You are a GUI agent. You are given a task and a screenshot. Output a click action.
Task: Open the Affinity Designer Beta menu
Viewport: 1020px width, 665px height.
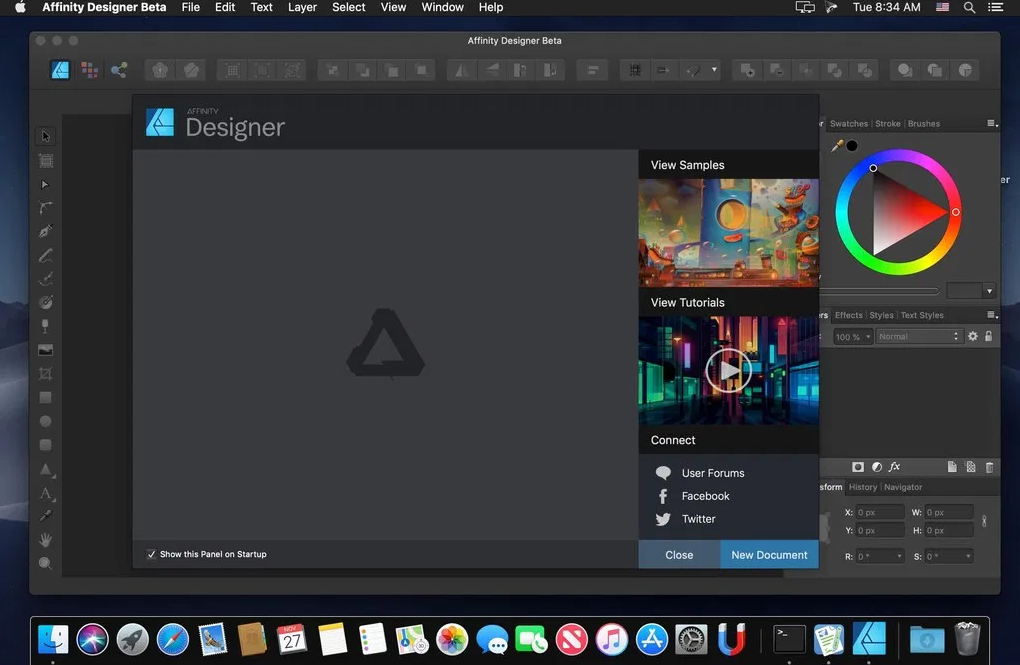point(103,7)
